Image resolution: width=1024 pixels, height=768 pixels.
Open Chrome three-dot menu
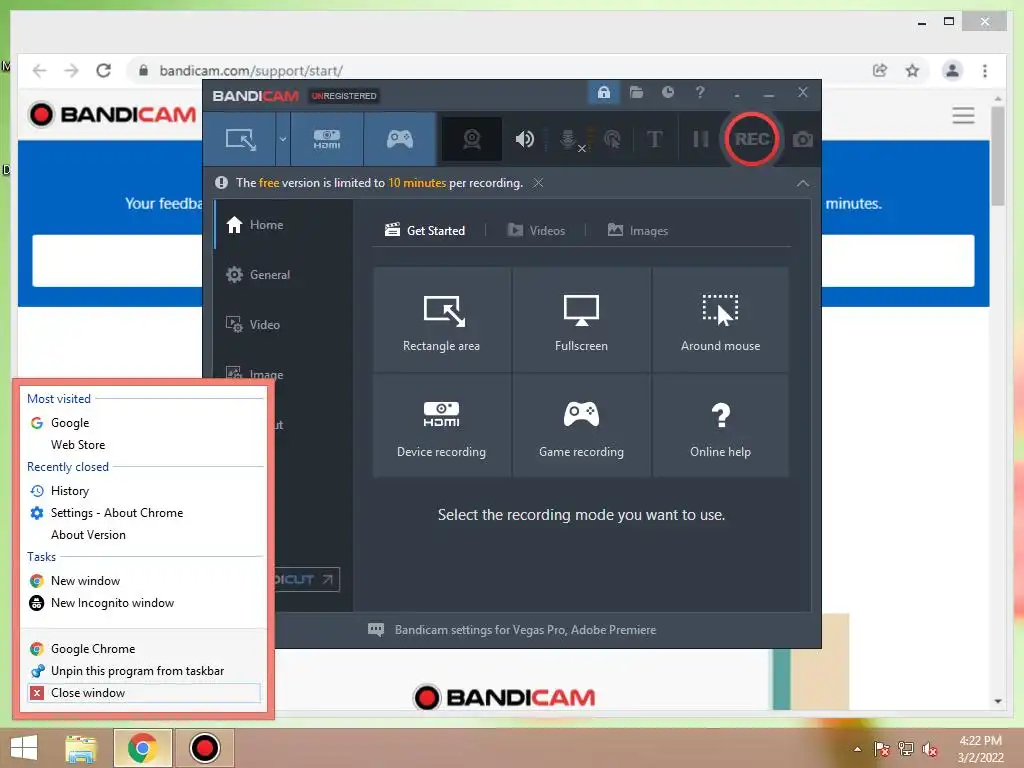(985, 71)
